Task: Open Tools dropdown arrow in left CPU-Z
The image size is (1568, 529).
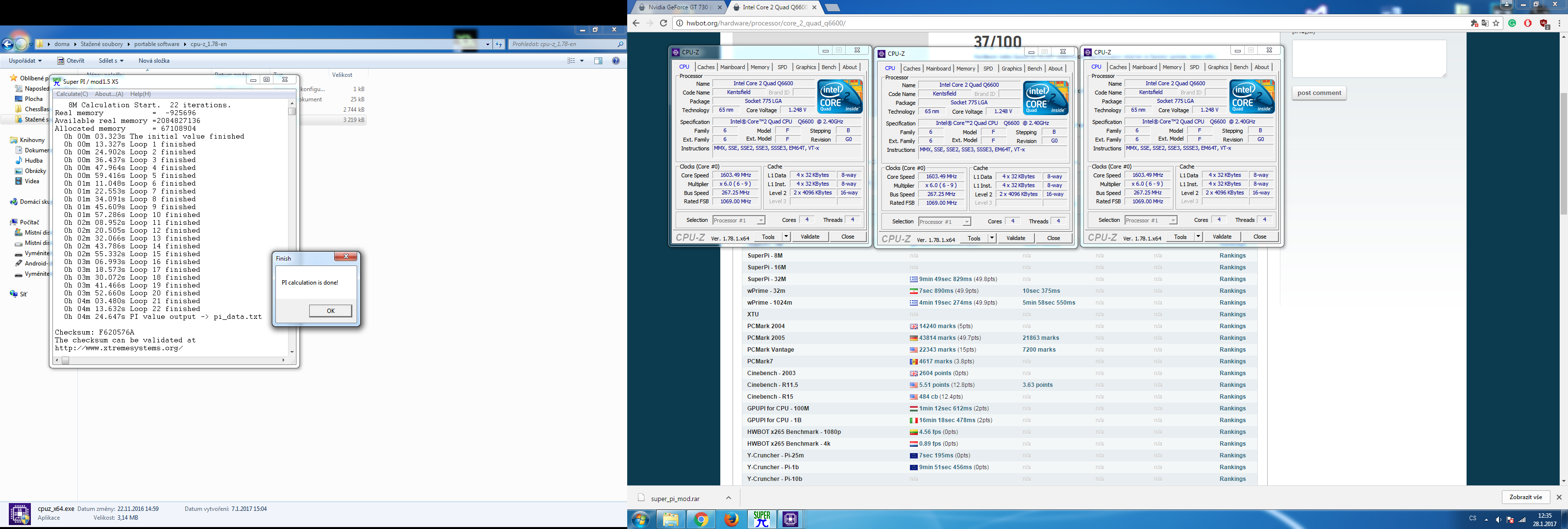Action: coord(786,237)
